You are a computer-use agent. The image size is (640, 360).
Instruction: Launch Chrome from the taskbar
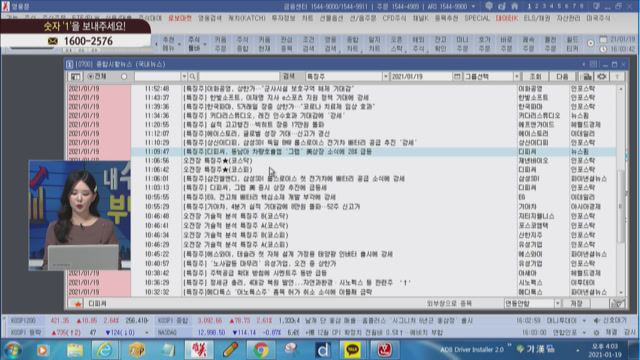click(260, 350)
